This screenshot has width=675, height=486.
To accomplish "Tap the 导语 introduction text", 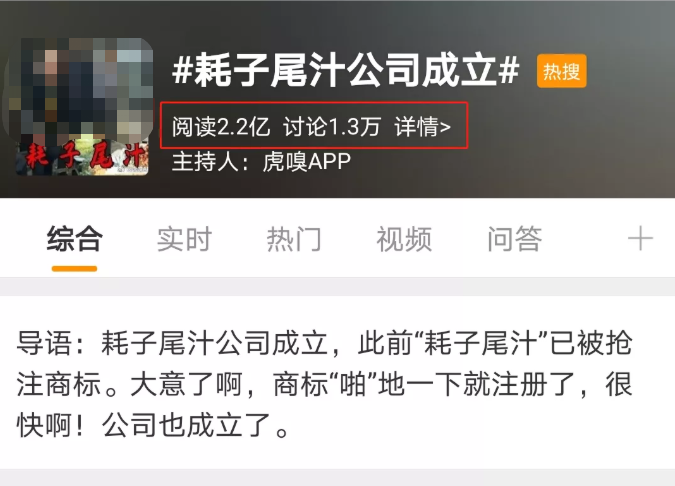I will click(x=324, y=384).
